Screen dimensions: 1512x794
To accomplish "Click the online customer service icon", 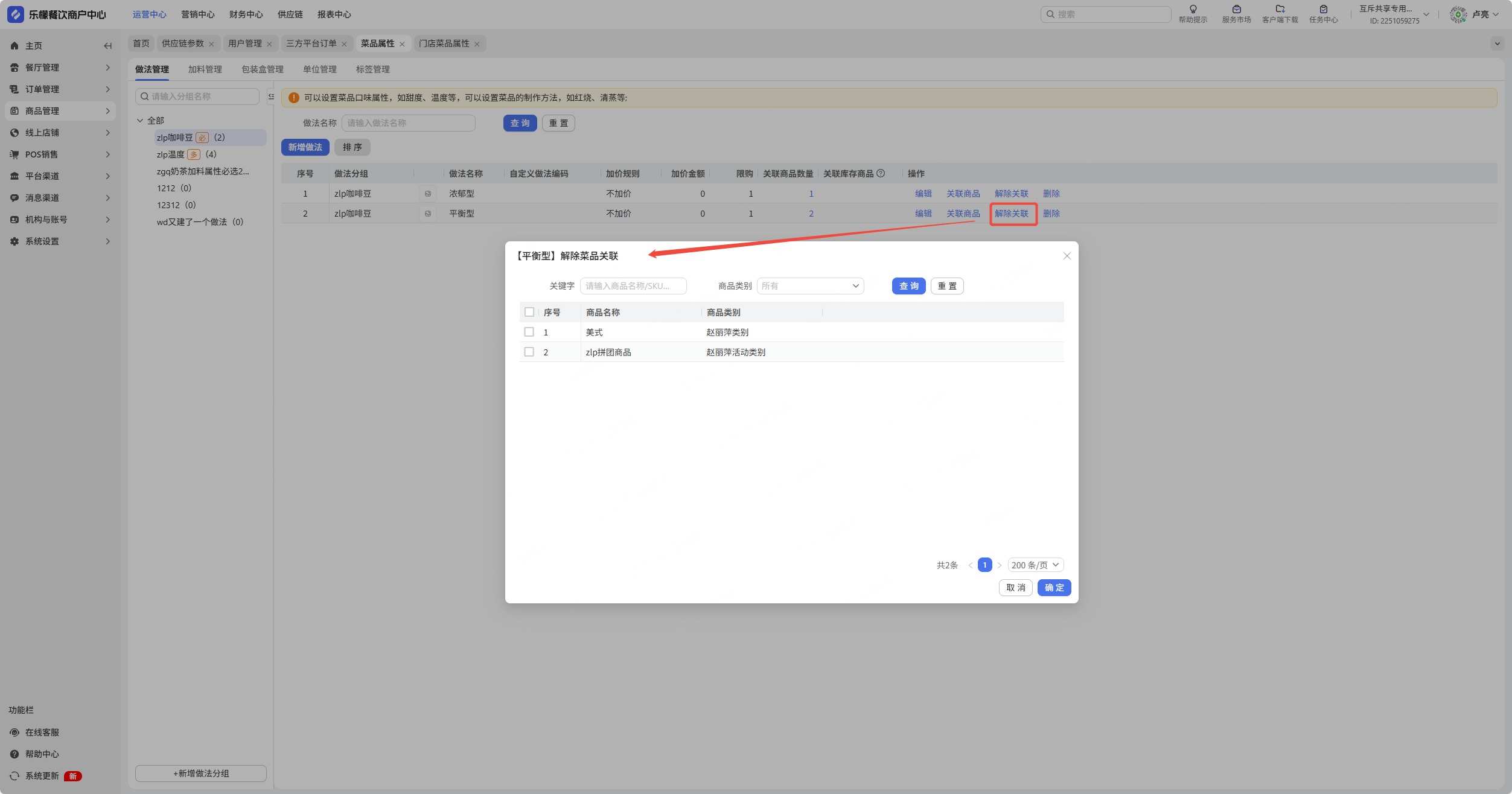I will coord(14,732).
